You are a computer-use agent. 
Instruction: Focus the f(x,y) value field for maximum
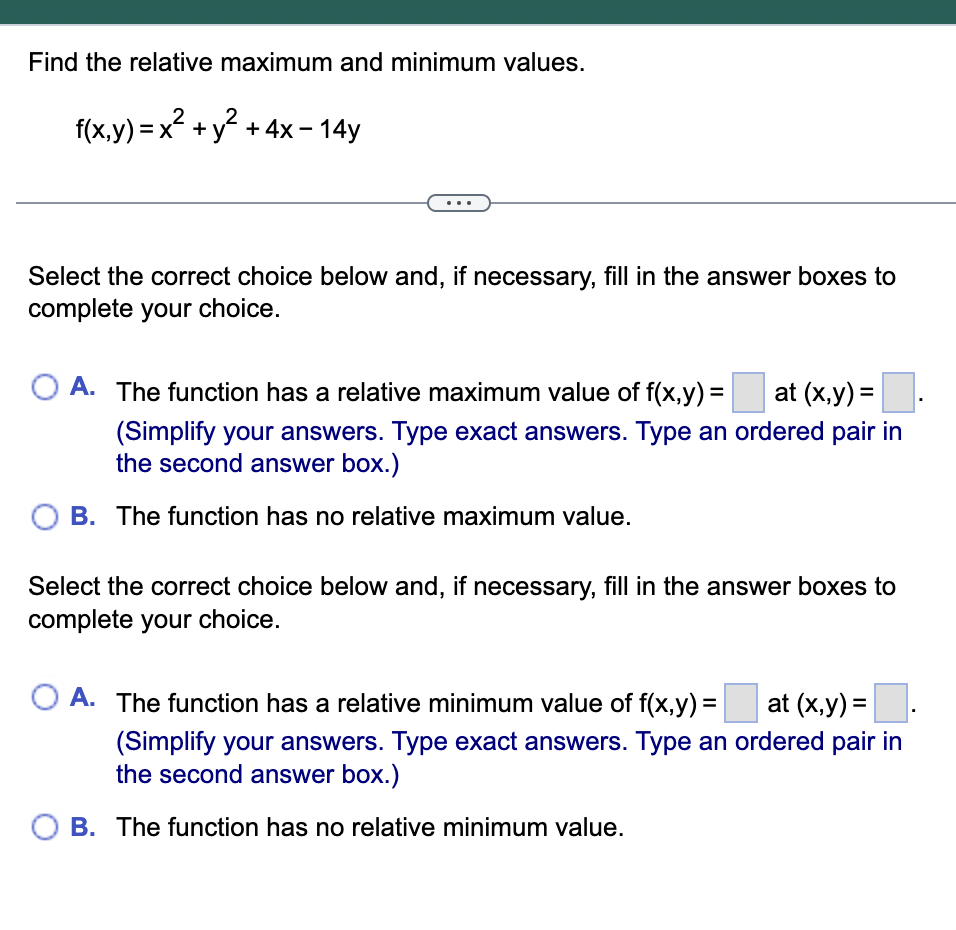[747, 392]
